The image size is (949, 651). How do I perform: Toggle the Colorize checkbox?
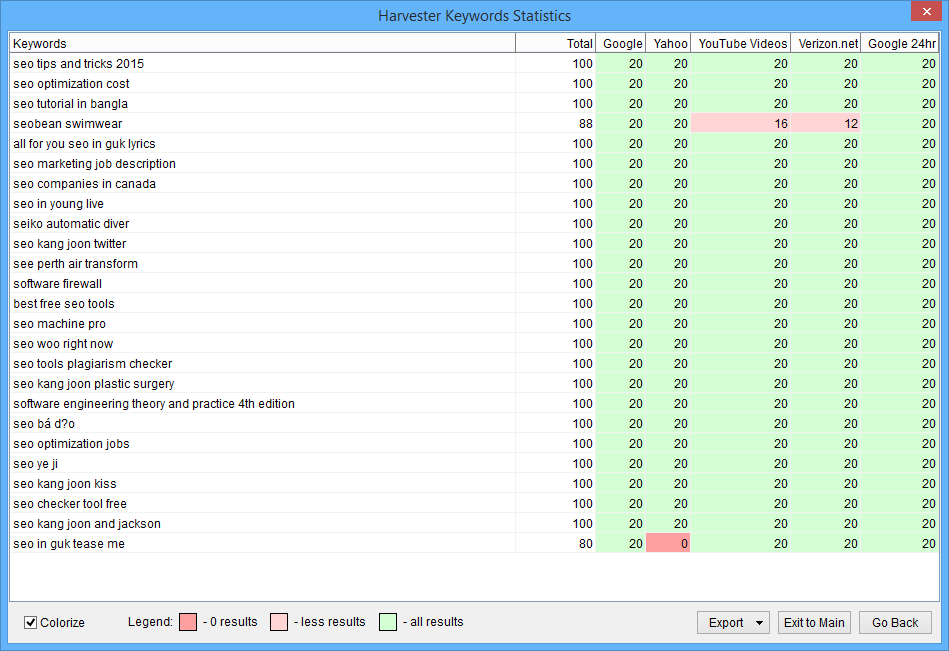click(x=31, y=623)
